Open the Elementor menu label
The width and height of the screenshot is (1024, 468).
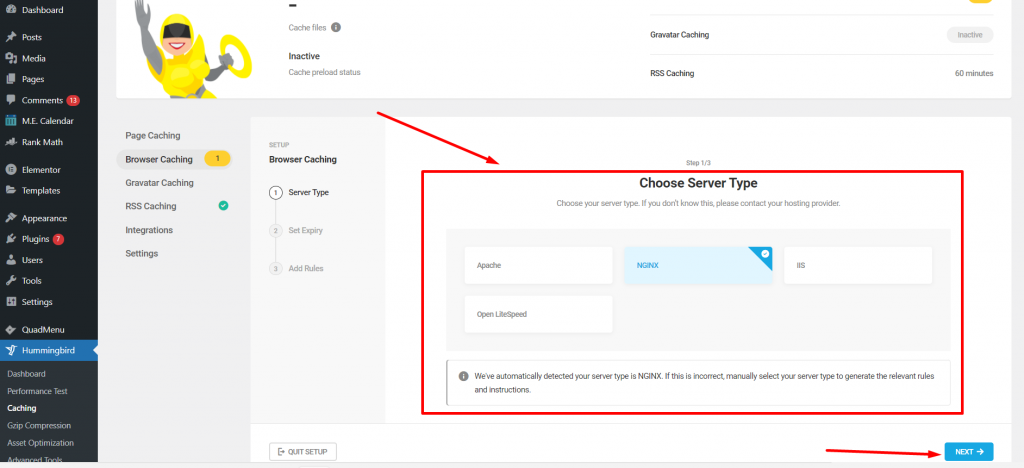click(x=41, y=170)
